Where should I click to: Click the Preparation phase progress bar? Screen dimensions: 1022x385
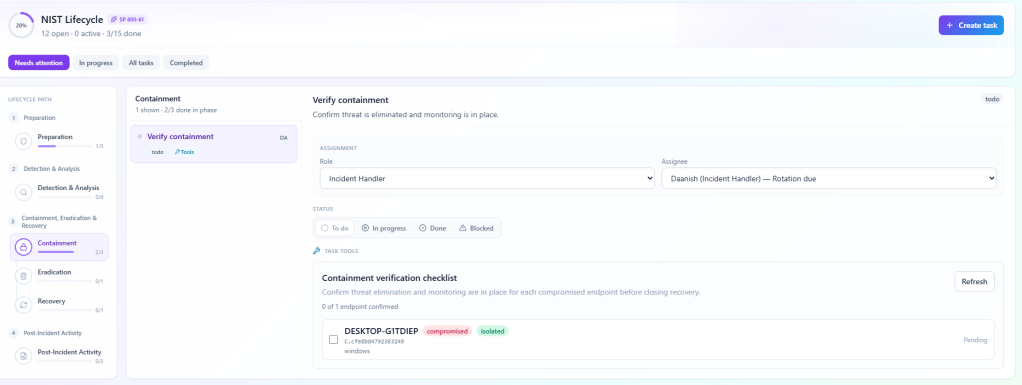[x=65, y=146]
